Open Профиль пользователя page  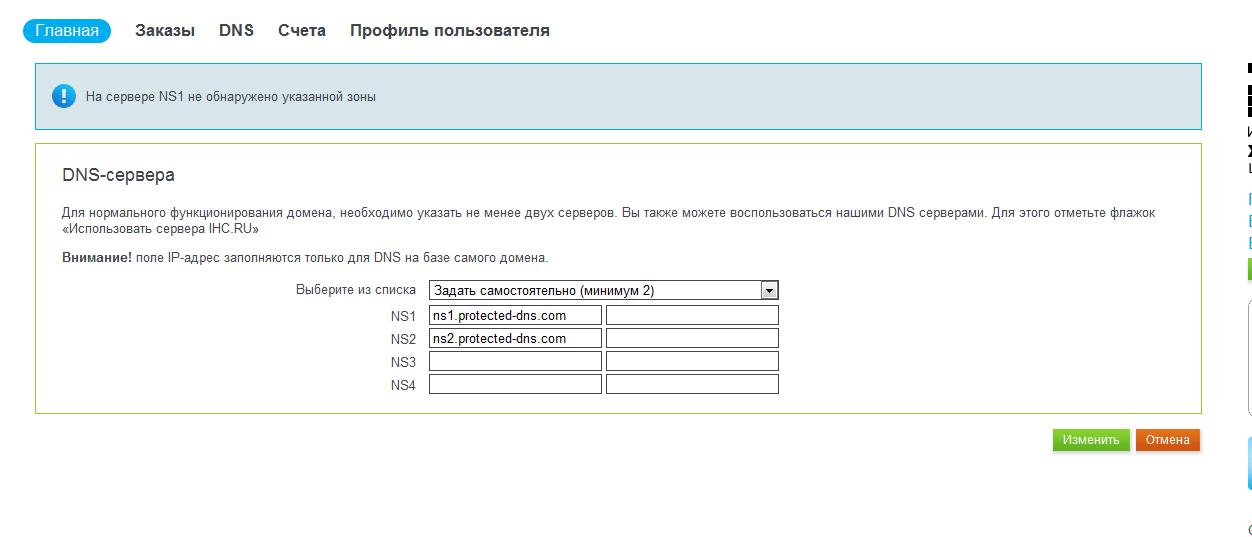(449, 30)
